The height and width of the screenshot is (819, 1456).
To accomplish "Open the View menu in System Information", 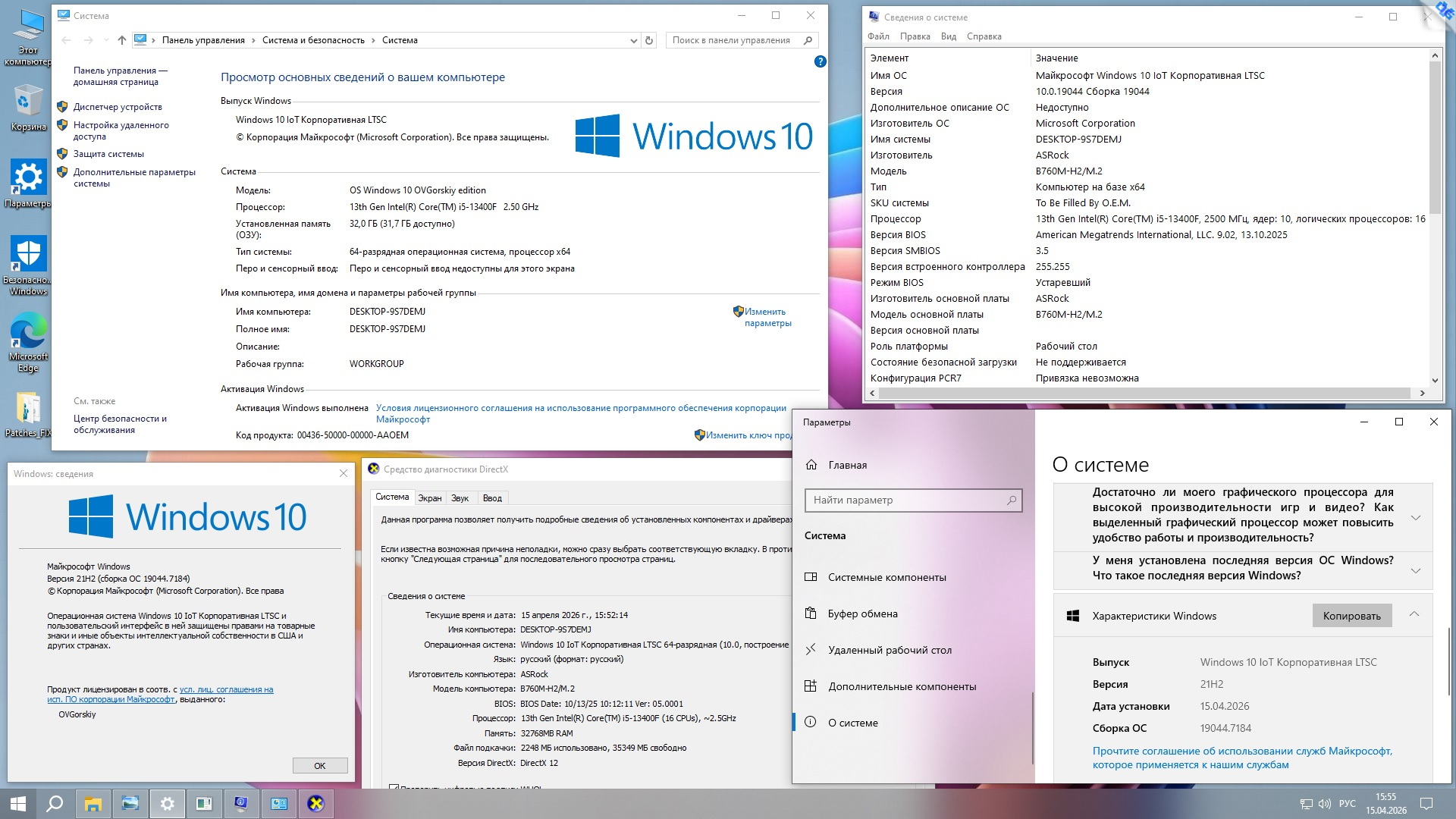I will (948, 36).
